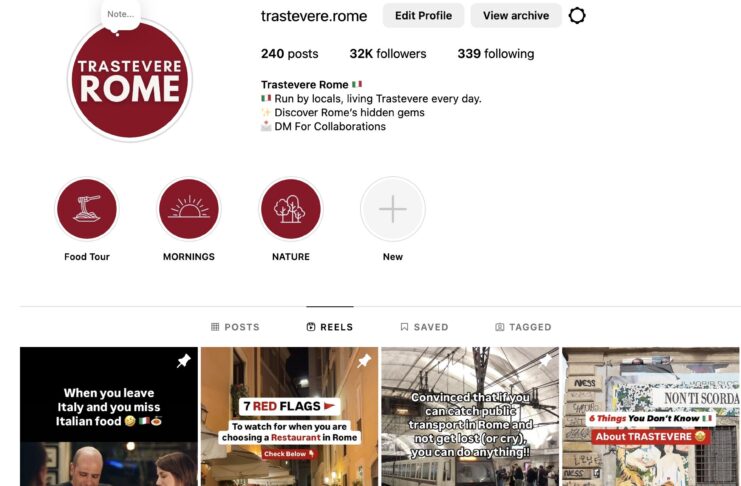This screenshot has height=486, width=741.
Task: Open the public transport in Rome reel
Action: pyautogui.click(x=470, y=417)
